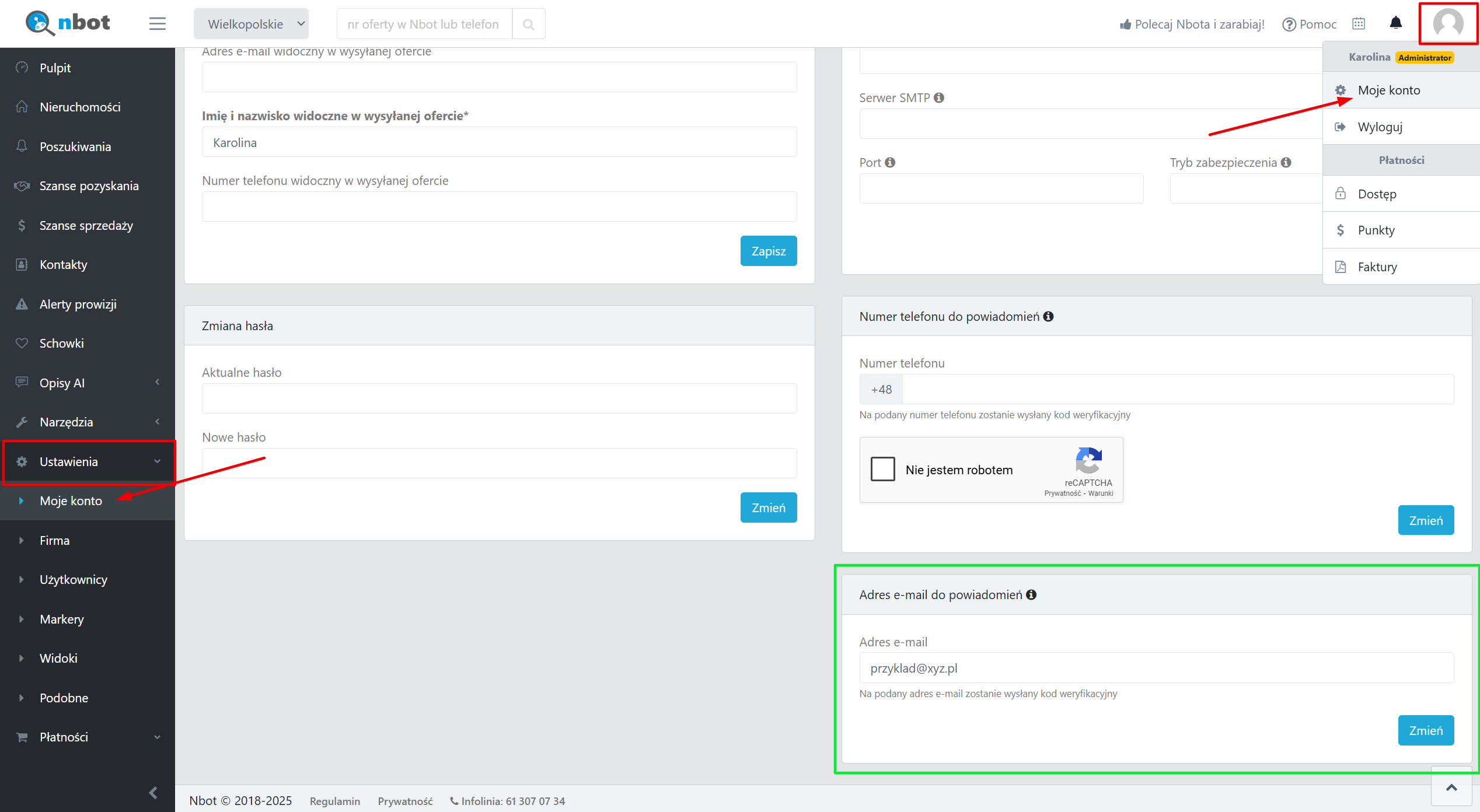Open Nieruchomości in the sidebar
The width and height of the screenshot is (1480, 812).
click(x=80, y=107)
